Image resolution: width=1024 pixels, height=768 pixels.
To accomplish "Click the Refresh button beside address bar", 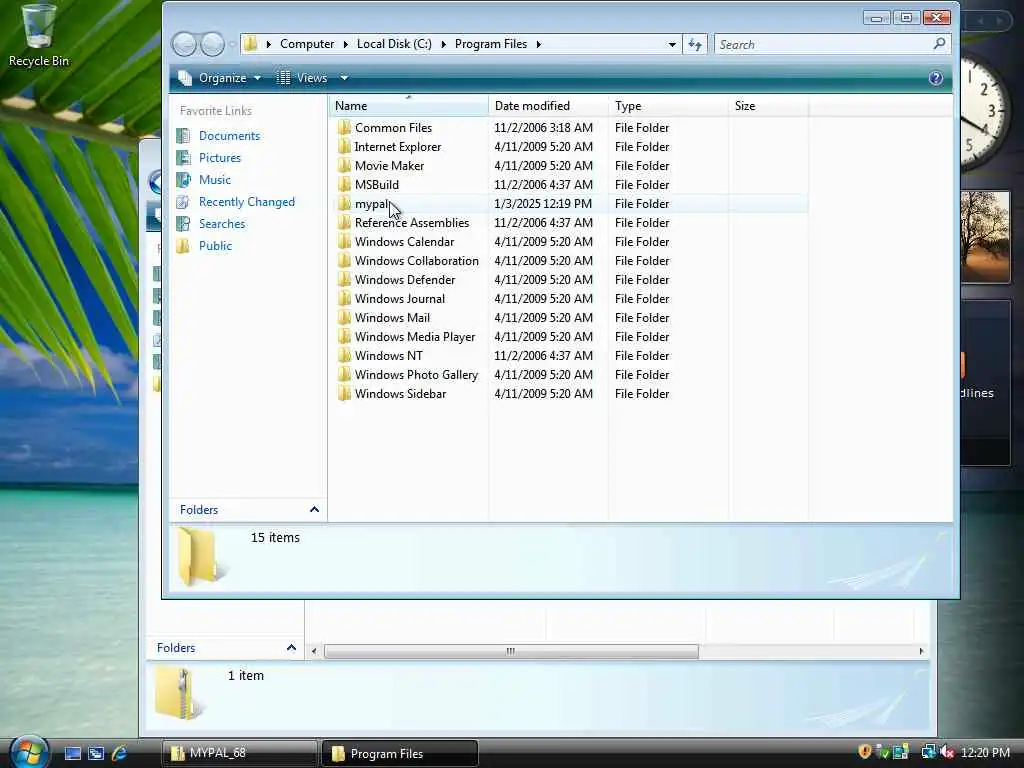I will 695,44.
